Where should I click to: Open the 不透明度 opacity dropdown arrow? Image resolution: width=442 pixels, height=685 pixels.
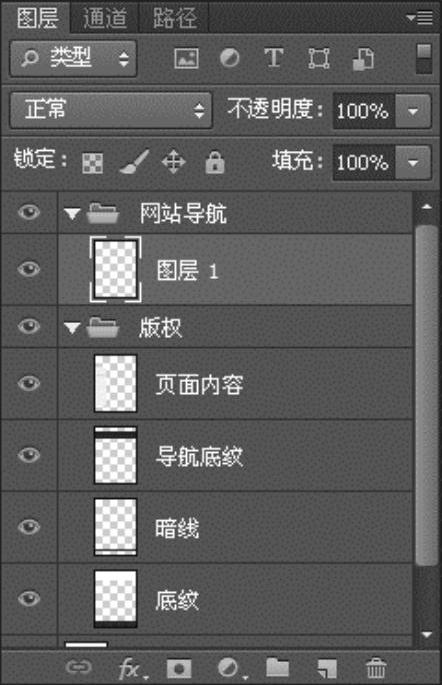(x=413, y=111)
